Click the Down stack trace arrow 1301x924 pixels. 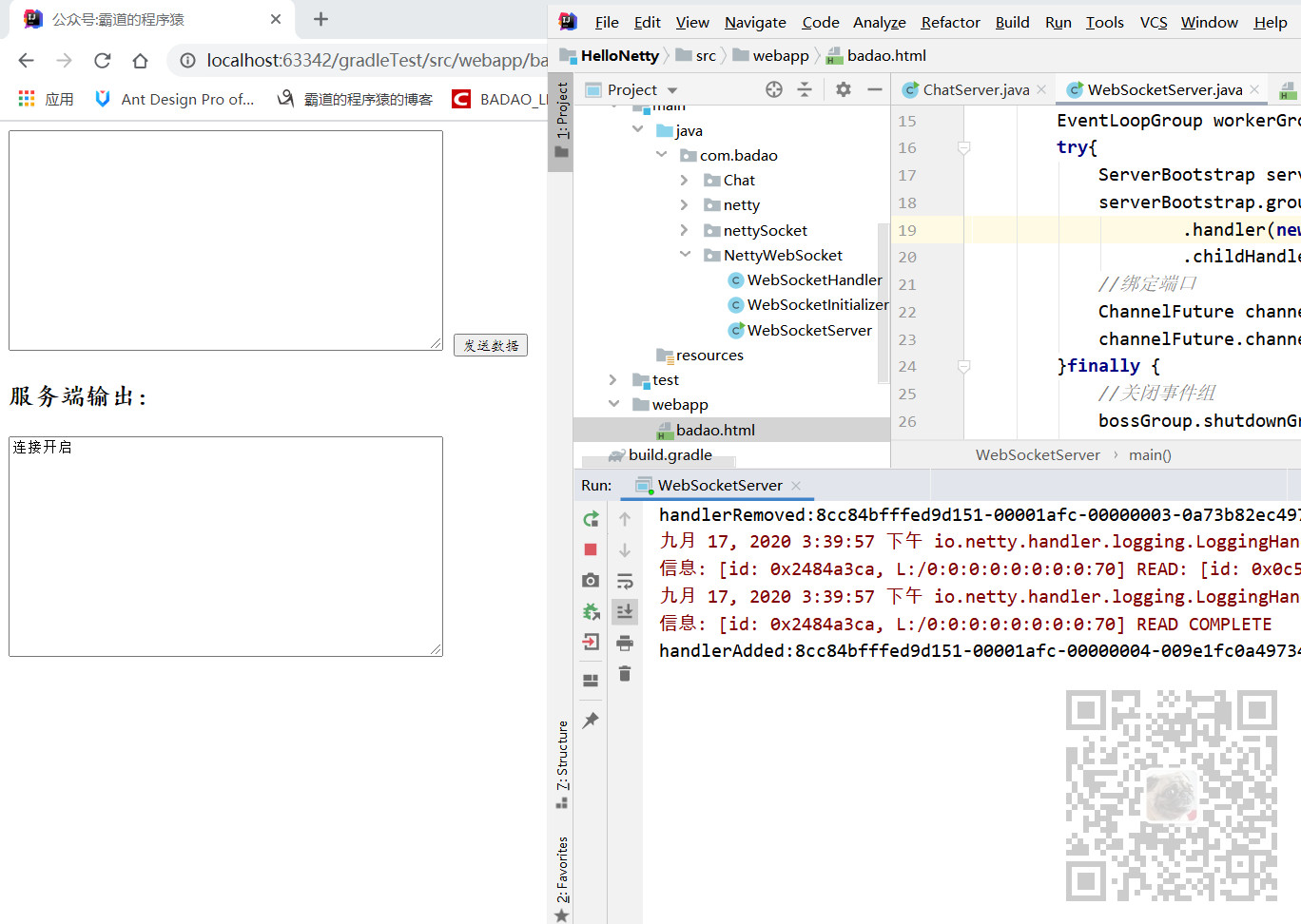(x=625, y=549)
